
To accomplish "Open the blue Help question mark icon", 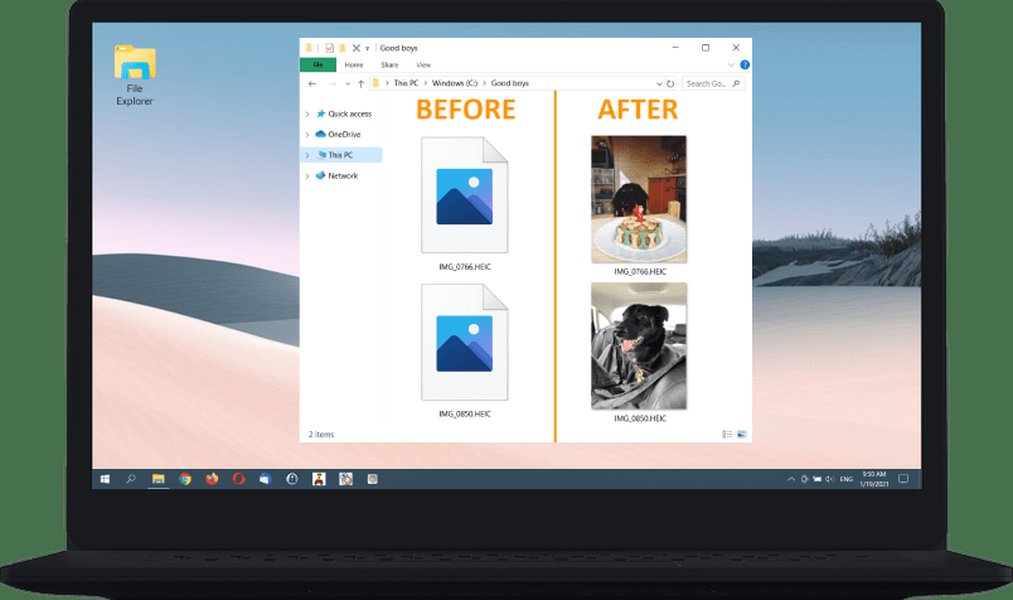I will 744,65.
